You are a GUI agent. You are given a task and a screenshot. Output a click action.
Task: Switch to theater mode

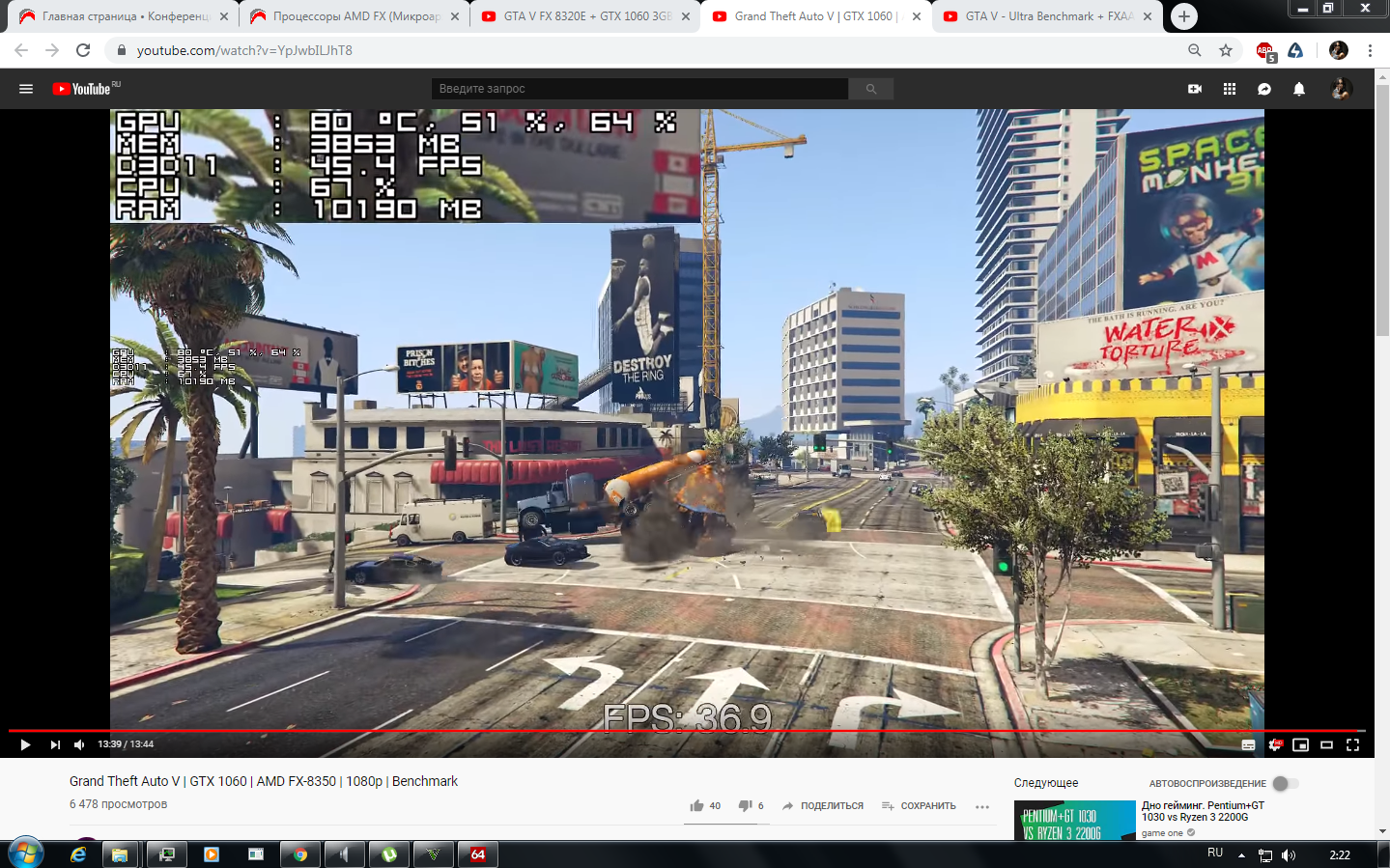1327,744
